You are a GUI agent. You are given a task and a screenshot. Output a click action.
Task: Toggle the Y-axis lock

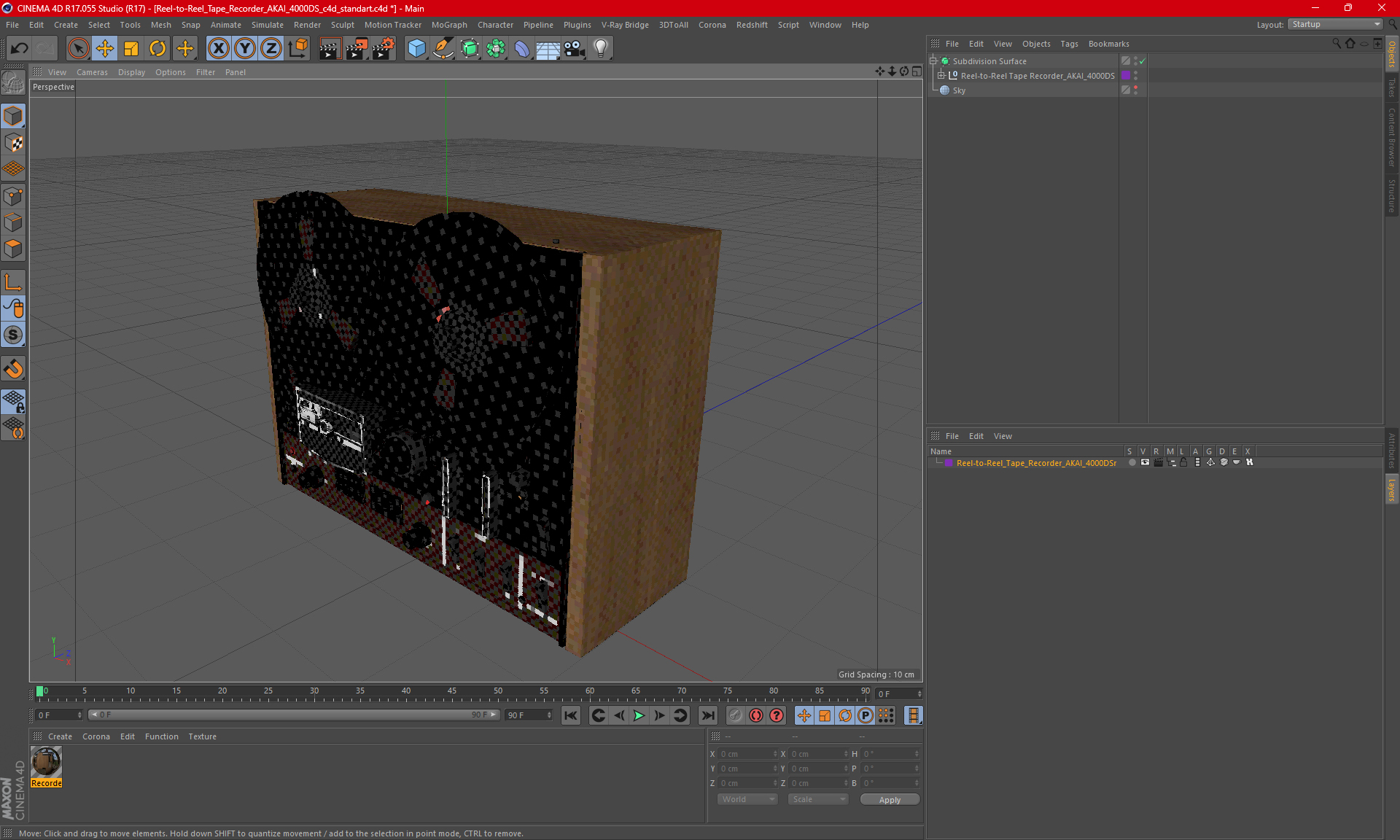point(245,48)
